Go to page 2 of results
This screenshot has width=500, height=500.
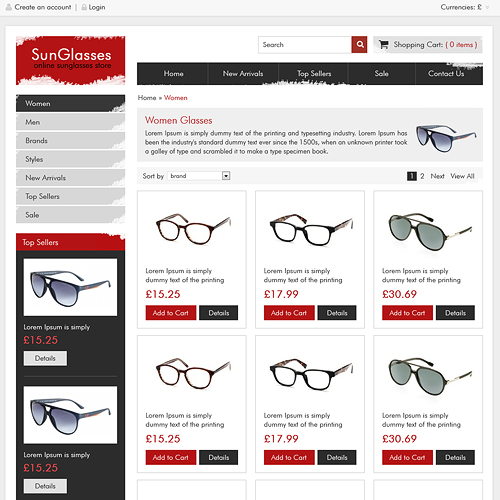click(422, 176)
